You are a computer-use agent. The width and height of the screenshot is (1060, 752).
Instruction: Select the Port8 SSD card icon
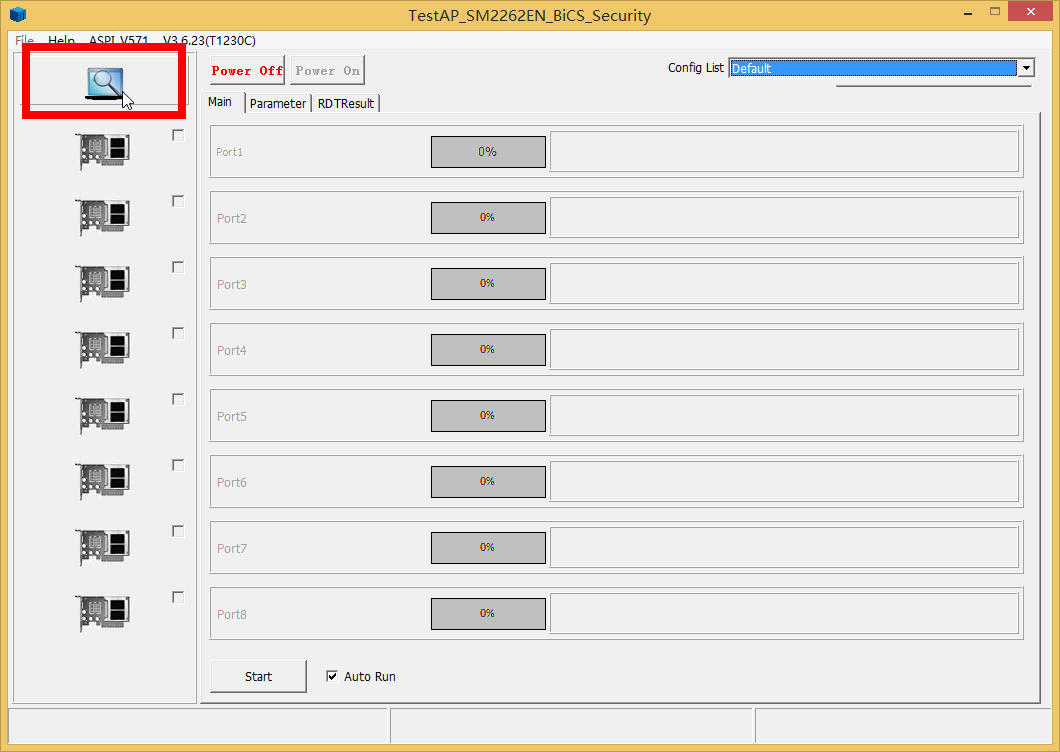click(104, 613)
